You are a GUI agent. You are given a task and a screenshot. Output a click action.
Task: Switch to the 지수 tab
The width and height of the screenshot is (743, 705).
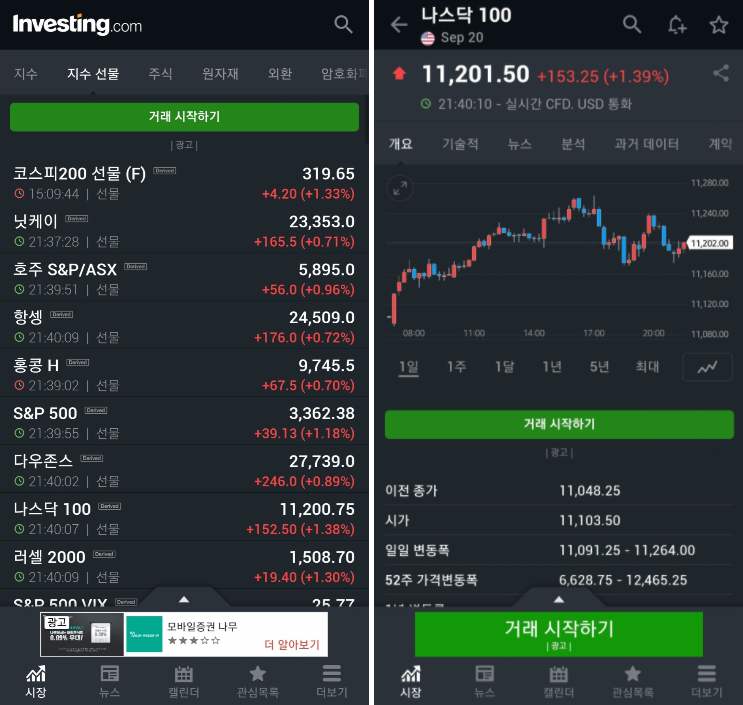(26, 73)
